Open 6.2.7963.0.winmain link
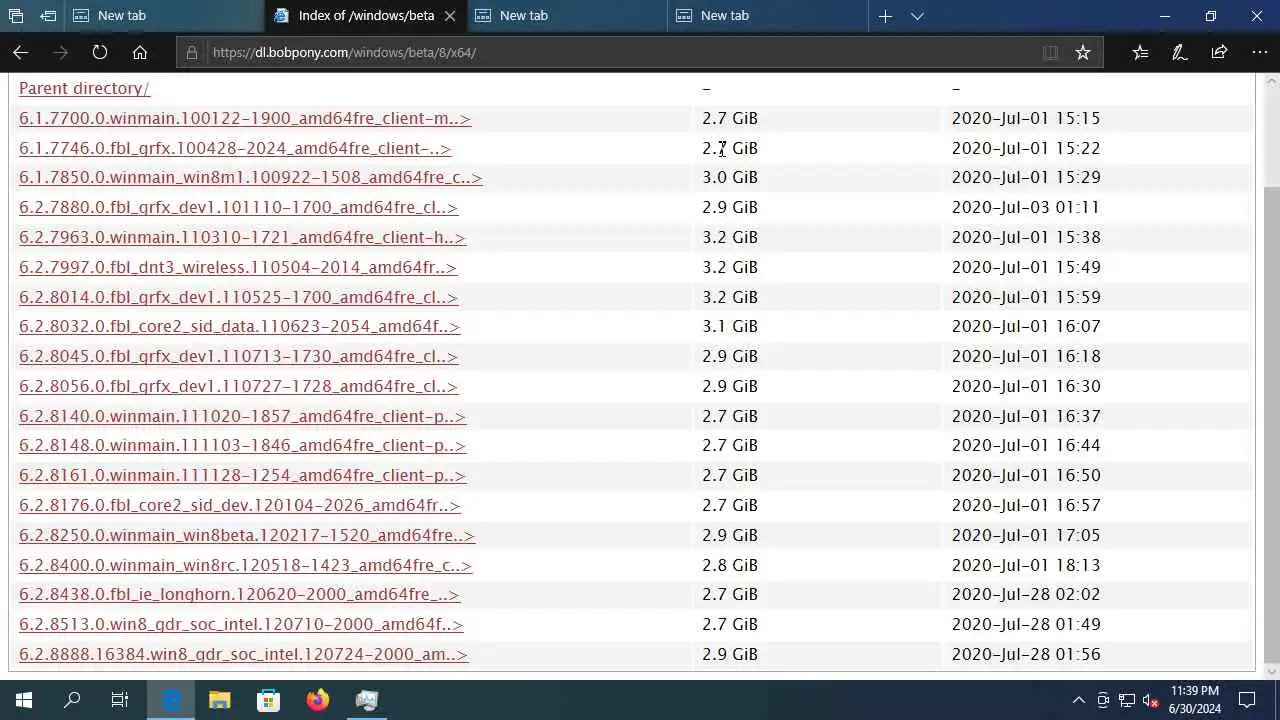Screen dimensions: 1280x720 pyautogui.click(x=242, y=237)
